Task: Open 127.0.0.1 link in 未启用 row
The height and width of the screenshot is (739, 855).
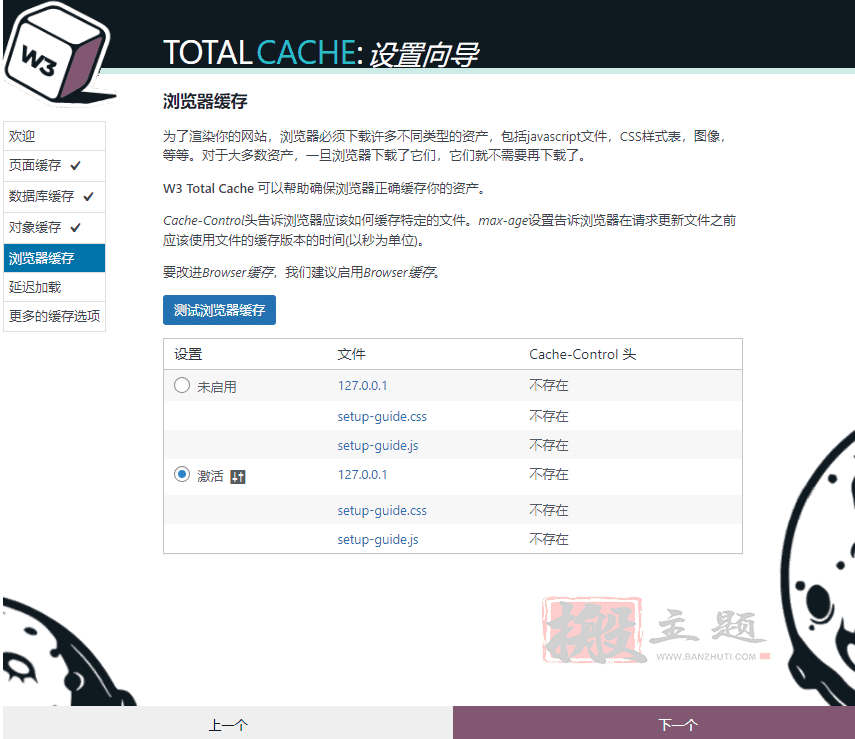Action: 363,386
